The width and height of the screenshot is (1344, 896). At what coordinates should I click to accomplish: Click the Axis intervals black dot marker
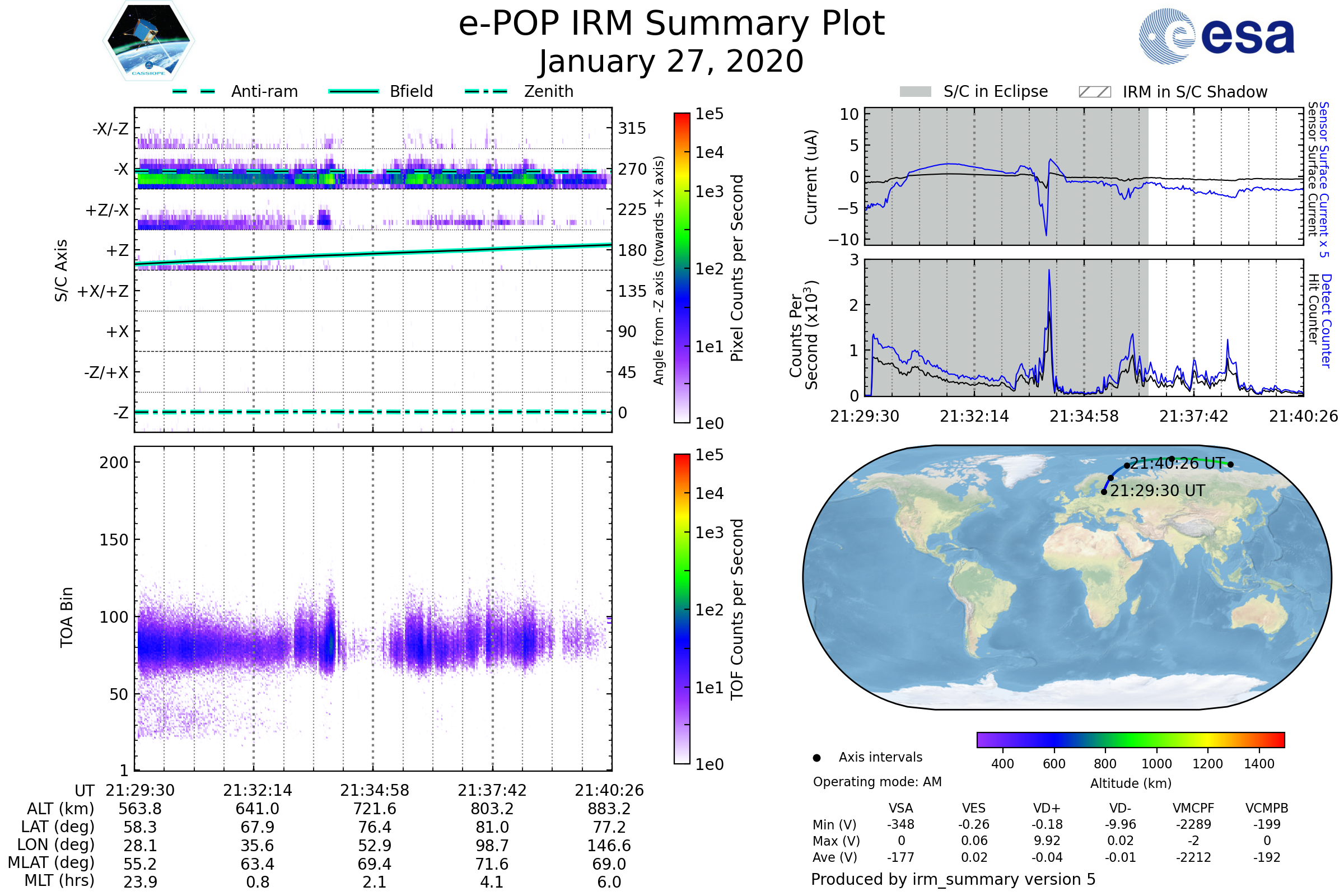tap(816, 758)
